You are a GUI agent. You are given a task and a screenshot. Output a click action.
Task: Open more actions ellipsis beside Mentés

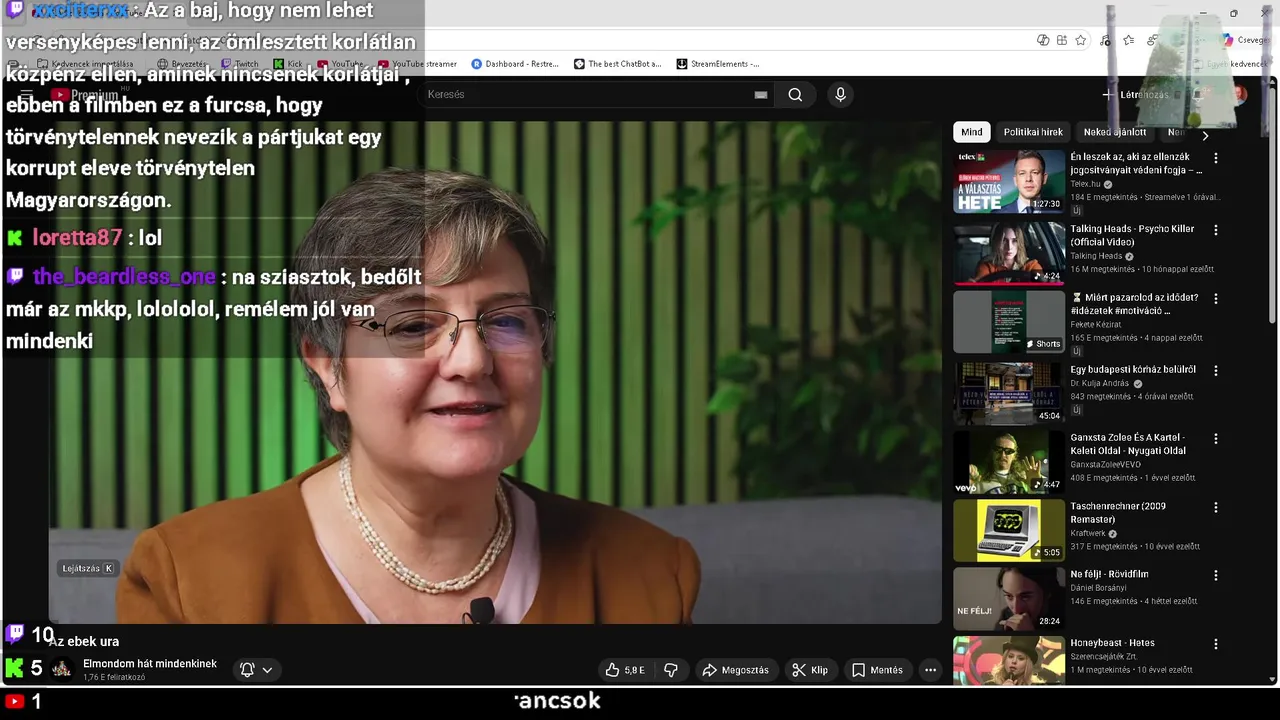coord(931,670)
